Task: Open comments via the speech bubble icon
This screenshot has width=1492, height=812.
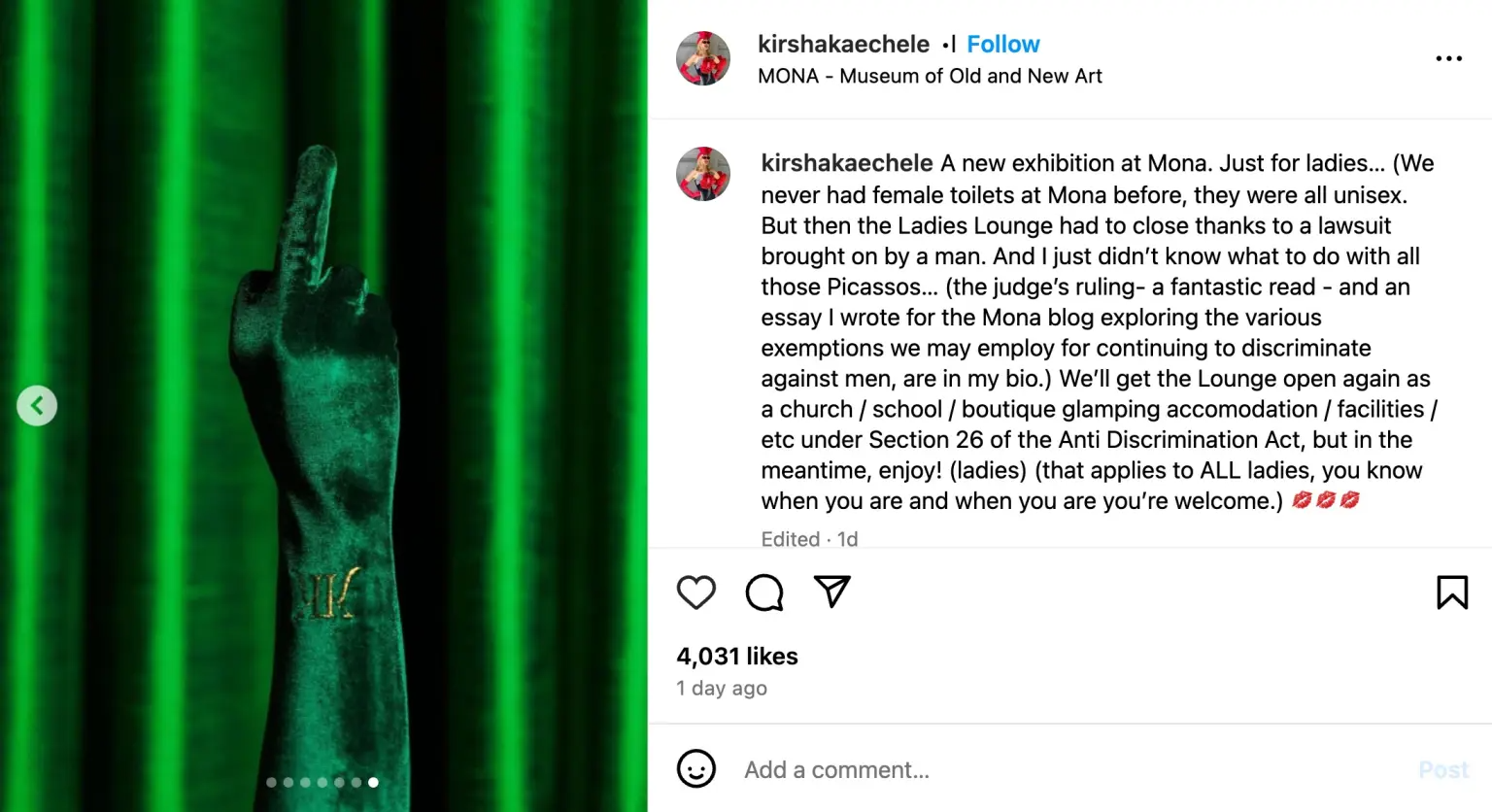Action: pos(764,592)
